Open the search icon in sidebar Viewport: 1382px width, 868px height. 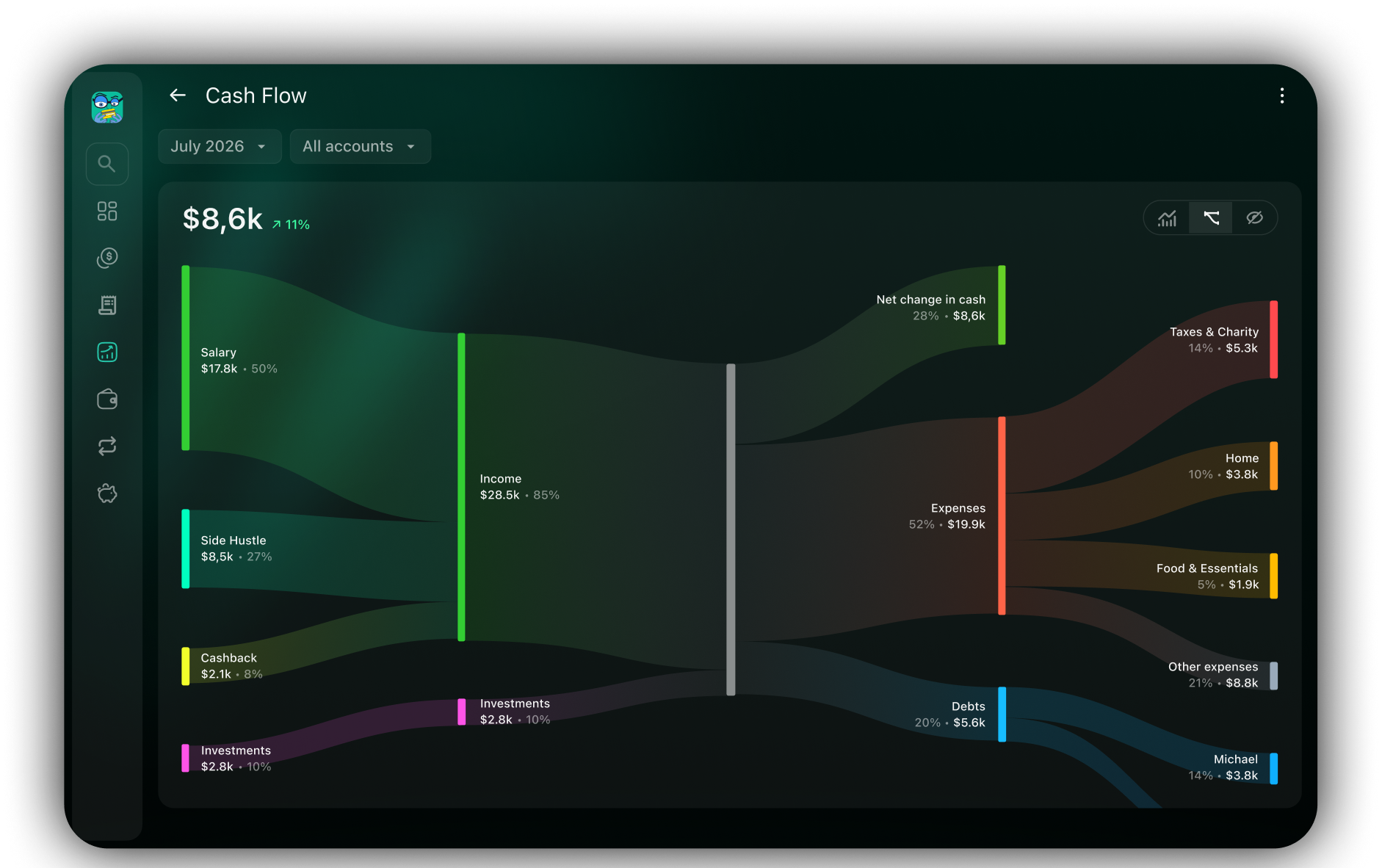[107, 164]
